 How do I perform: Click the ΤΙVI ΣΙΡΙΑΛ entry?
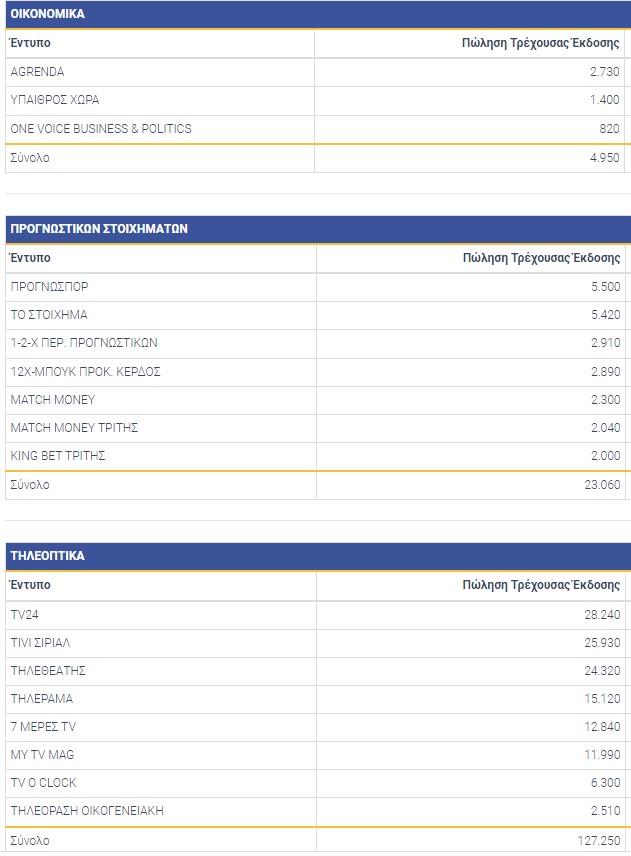[41, 643]
